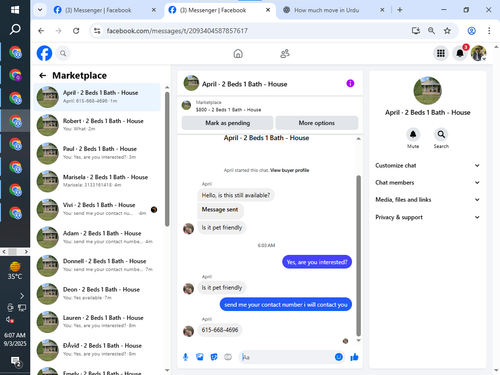Open the browser zoom magnifier icon
This screenshot has width=500, height=375.
tap(431, 31)
